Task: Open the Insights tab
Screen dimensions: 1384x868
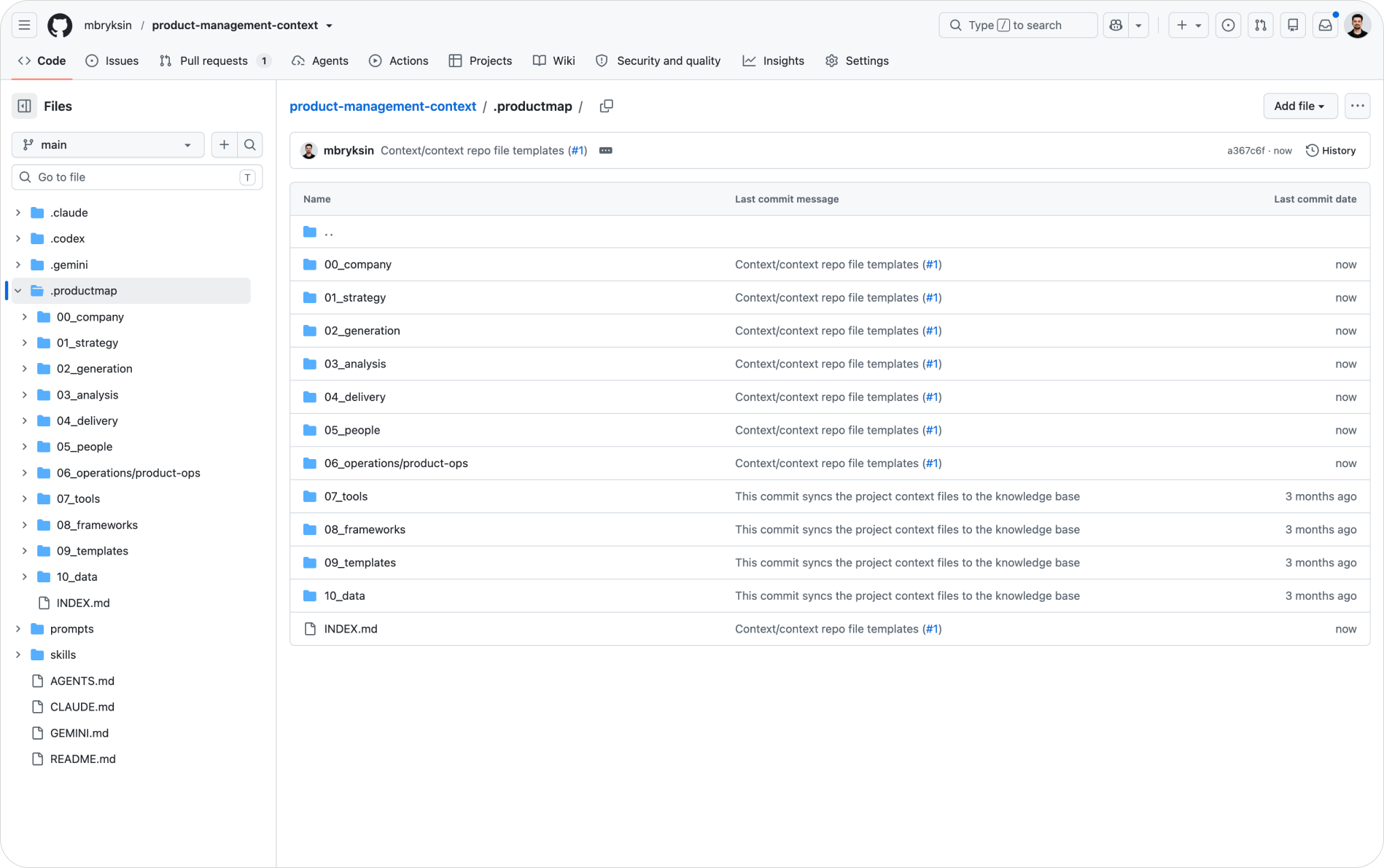Action: (x=774, y=61)
